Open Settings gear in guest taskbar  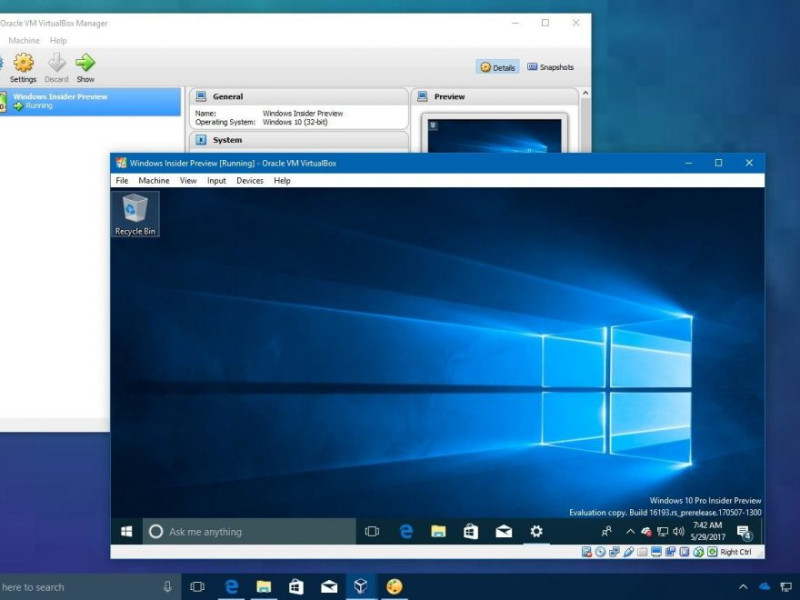pyautogui.click(x=536, y=532)
